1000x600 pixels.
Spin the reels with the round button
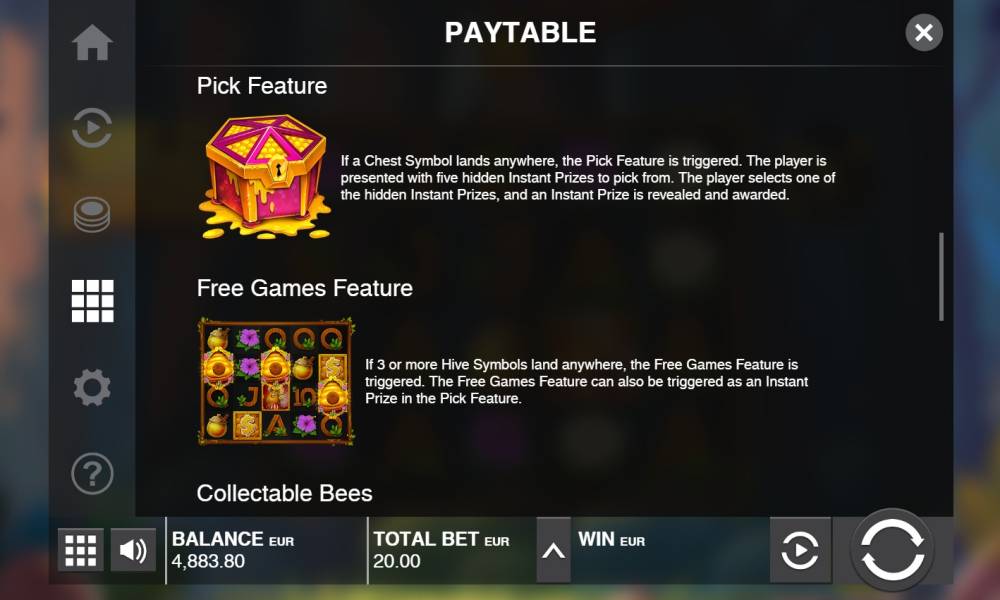tap(892, 549)
